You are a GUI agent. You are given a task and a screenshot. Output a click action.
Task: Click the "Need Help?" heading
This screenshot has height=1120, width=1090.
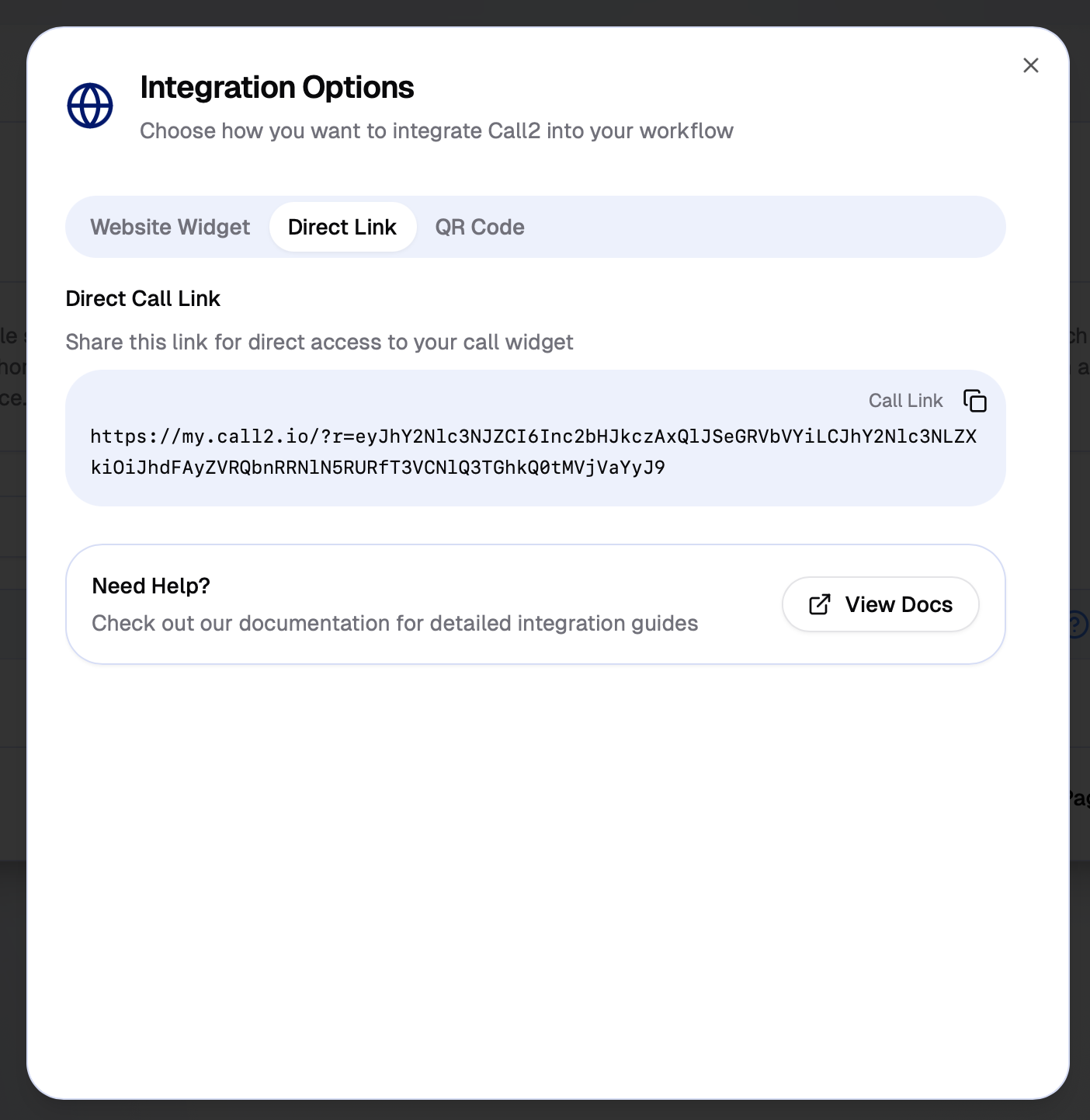151,586
